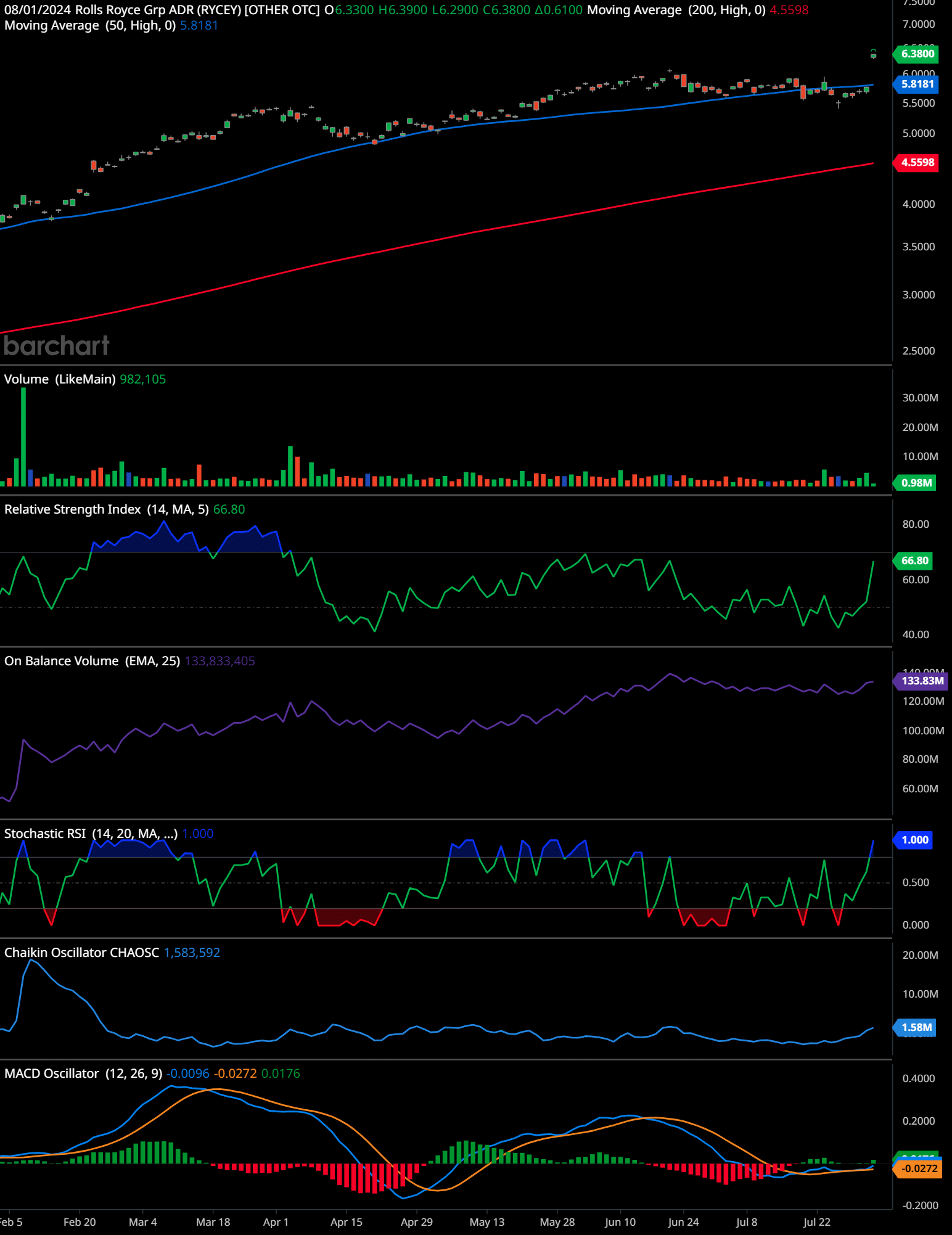This screenshot has width=952, height=1235.
Task: Click the green 66.80 RSI axis tag
Action: [x=914, y=560]
